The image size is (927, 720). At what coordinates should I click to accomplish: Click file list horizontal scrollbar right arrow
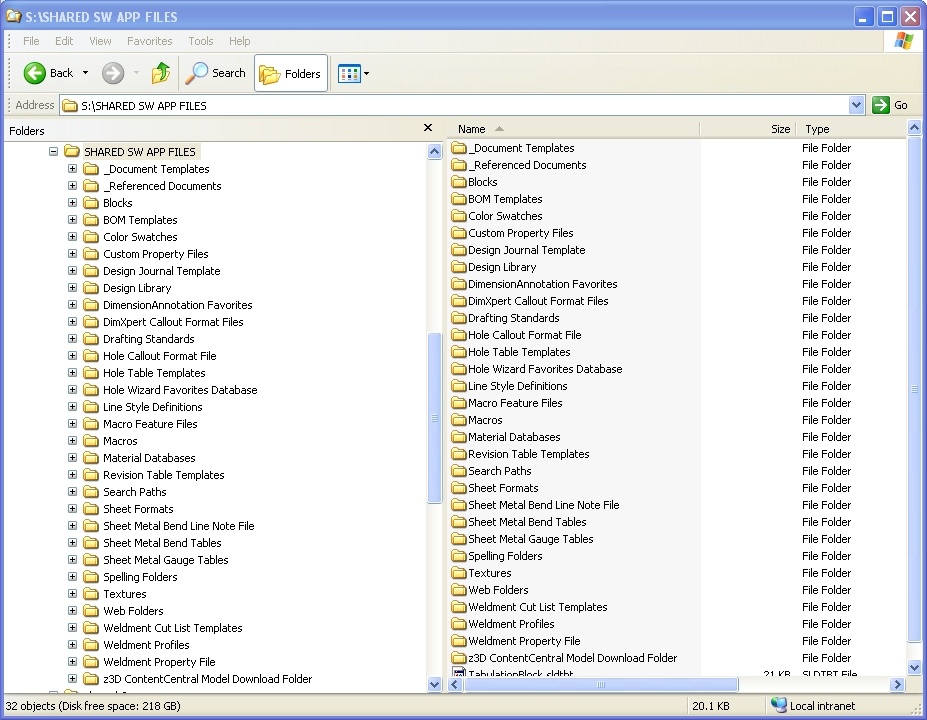pyautogui.click(x=897, y=685)
